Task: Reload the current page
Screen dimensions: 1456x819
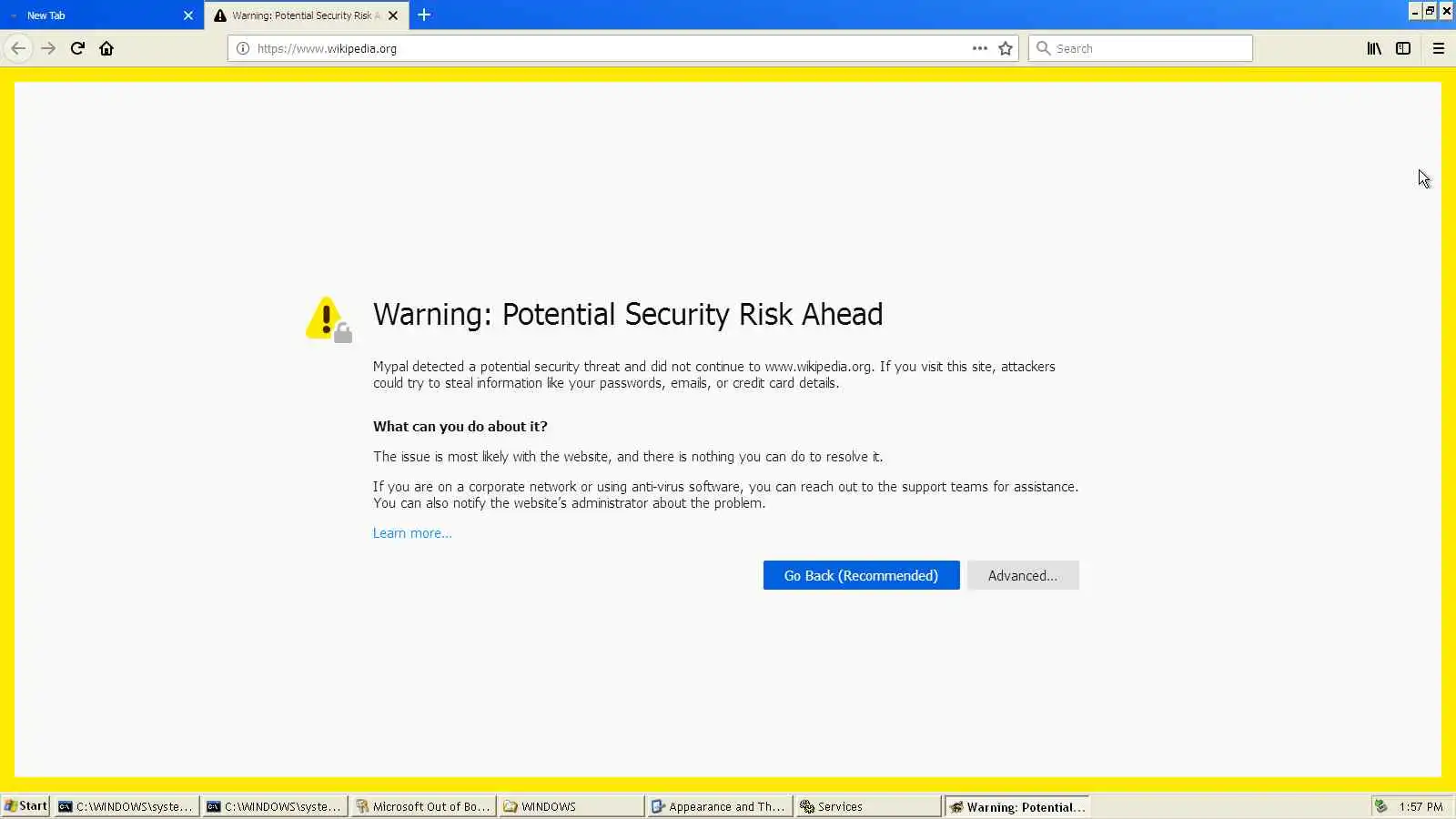Action: 77,48
